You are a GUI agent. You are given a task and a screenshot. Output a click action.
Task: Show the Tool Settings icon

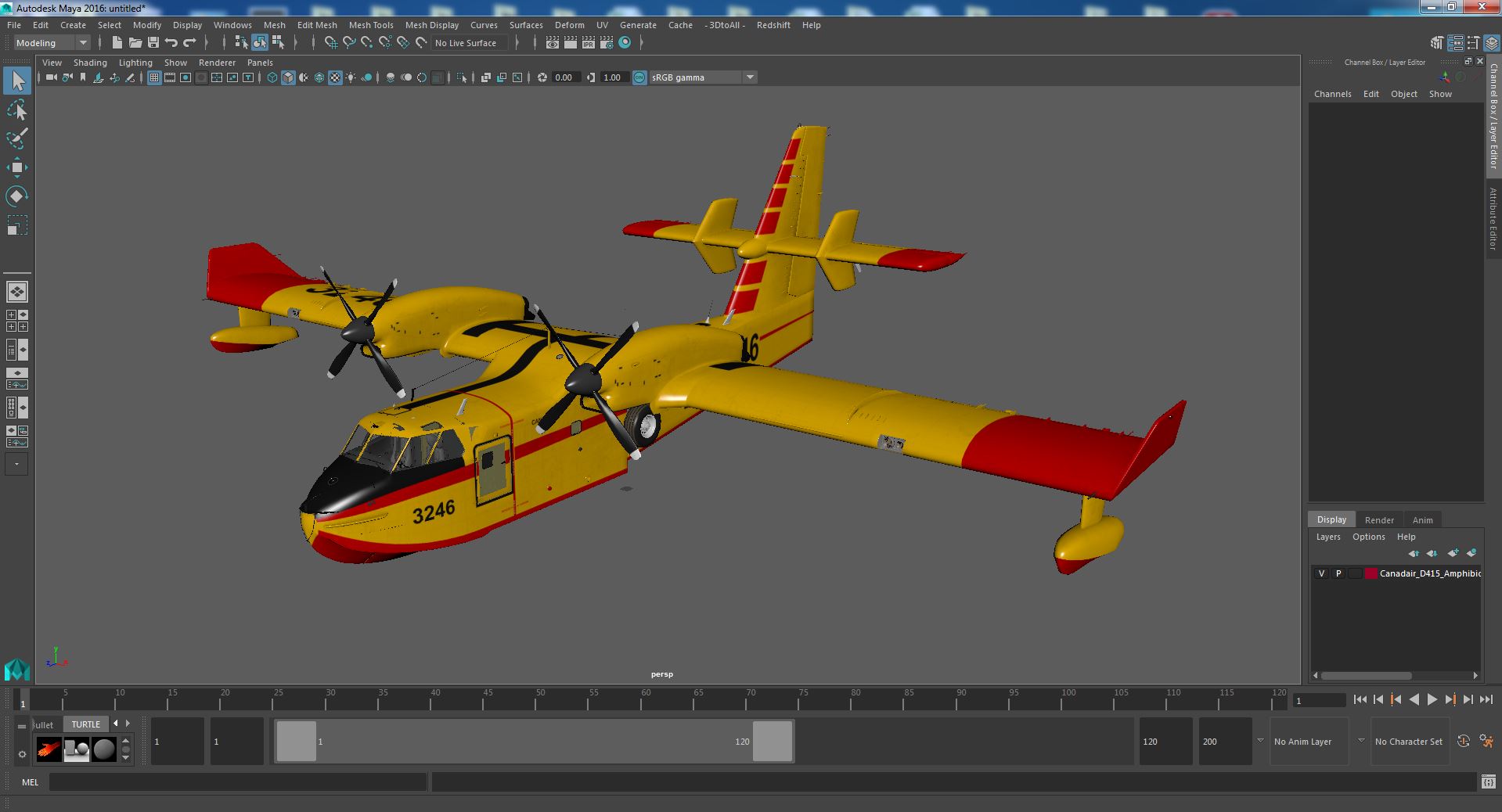[1474, 43]
